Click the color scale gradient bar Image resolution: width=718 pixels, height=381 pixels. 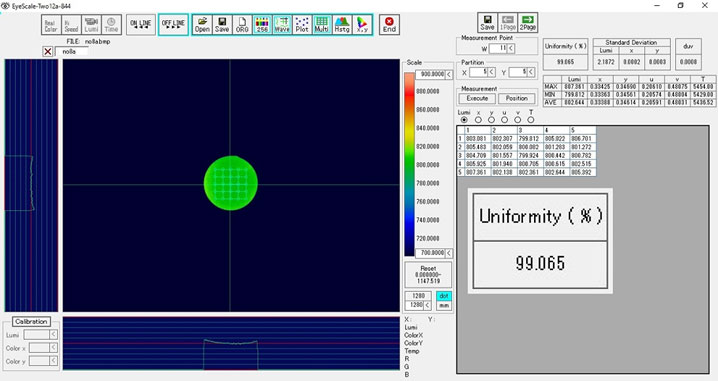pos(409,165)
